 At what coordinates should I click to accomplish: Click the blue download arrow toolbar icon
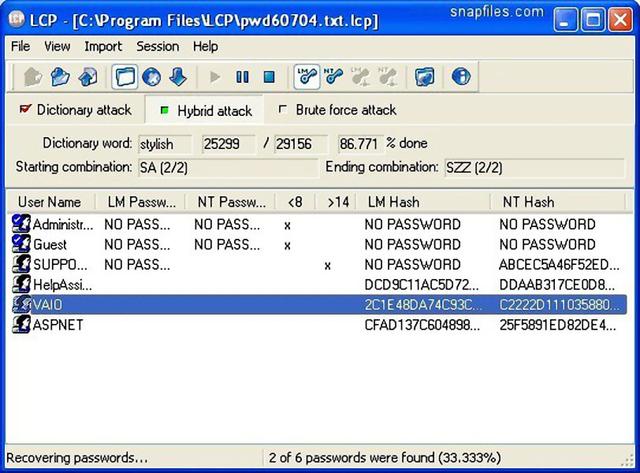[178, 77]
